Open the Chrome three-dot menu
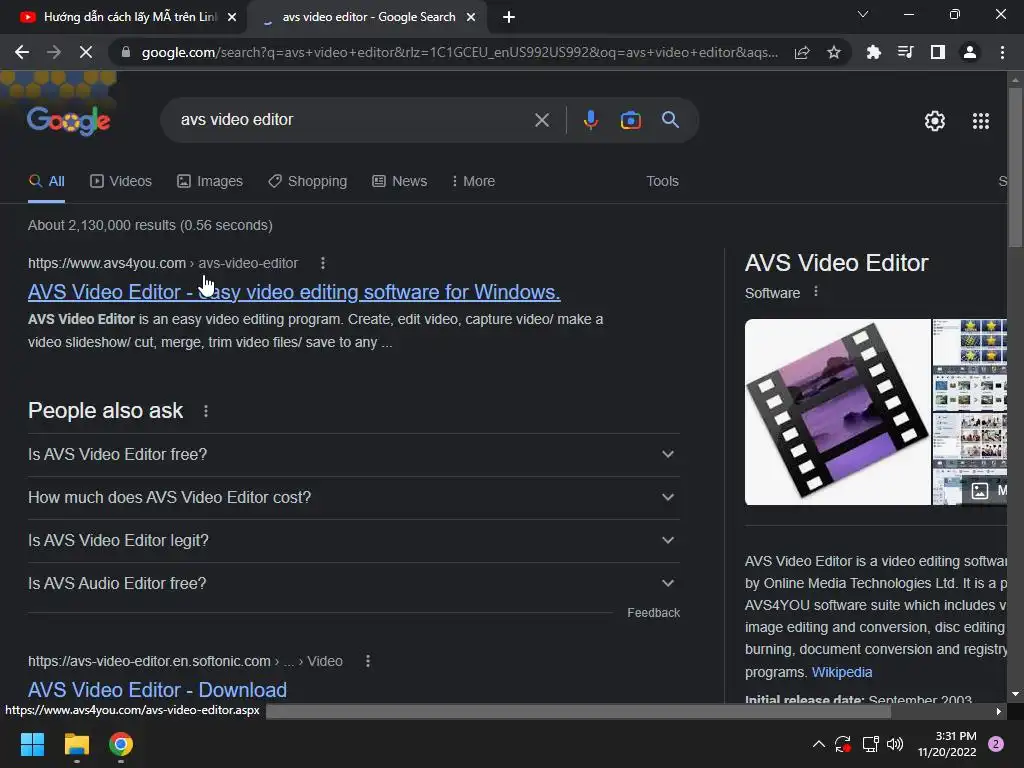The width and height of the screenshot is (1024, 768). [1002, 52]
